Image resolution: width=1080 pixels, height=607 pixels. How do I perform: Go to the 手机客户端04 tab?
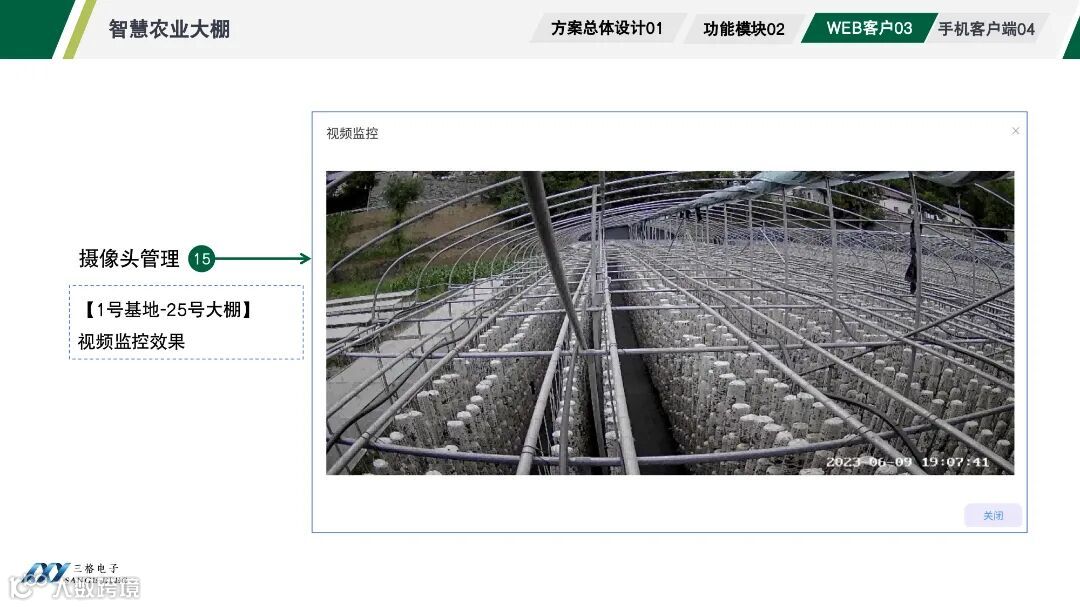[x=986, y=28]
